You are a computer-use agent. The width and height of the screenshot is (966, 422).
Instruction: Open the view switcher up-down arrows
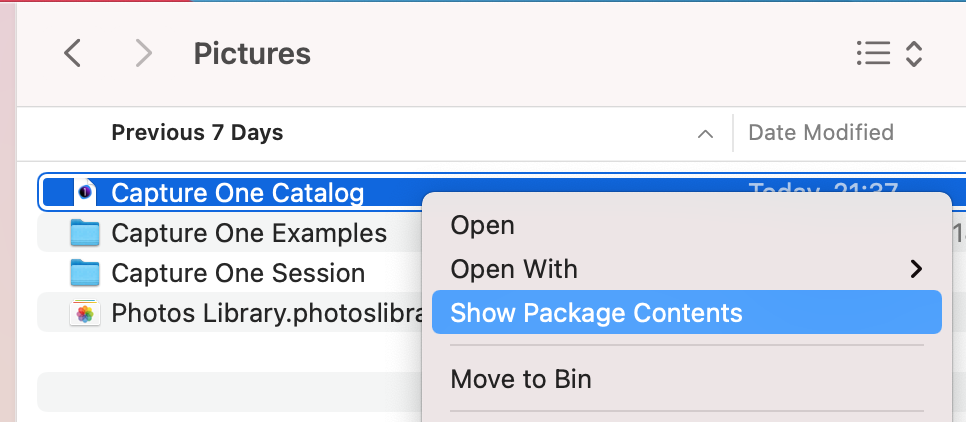[x=914, y=54]
